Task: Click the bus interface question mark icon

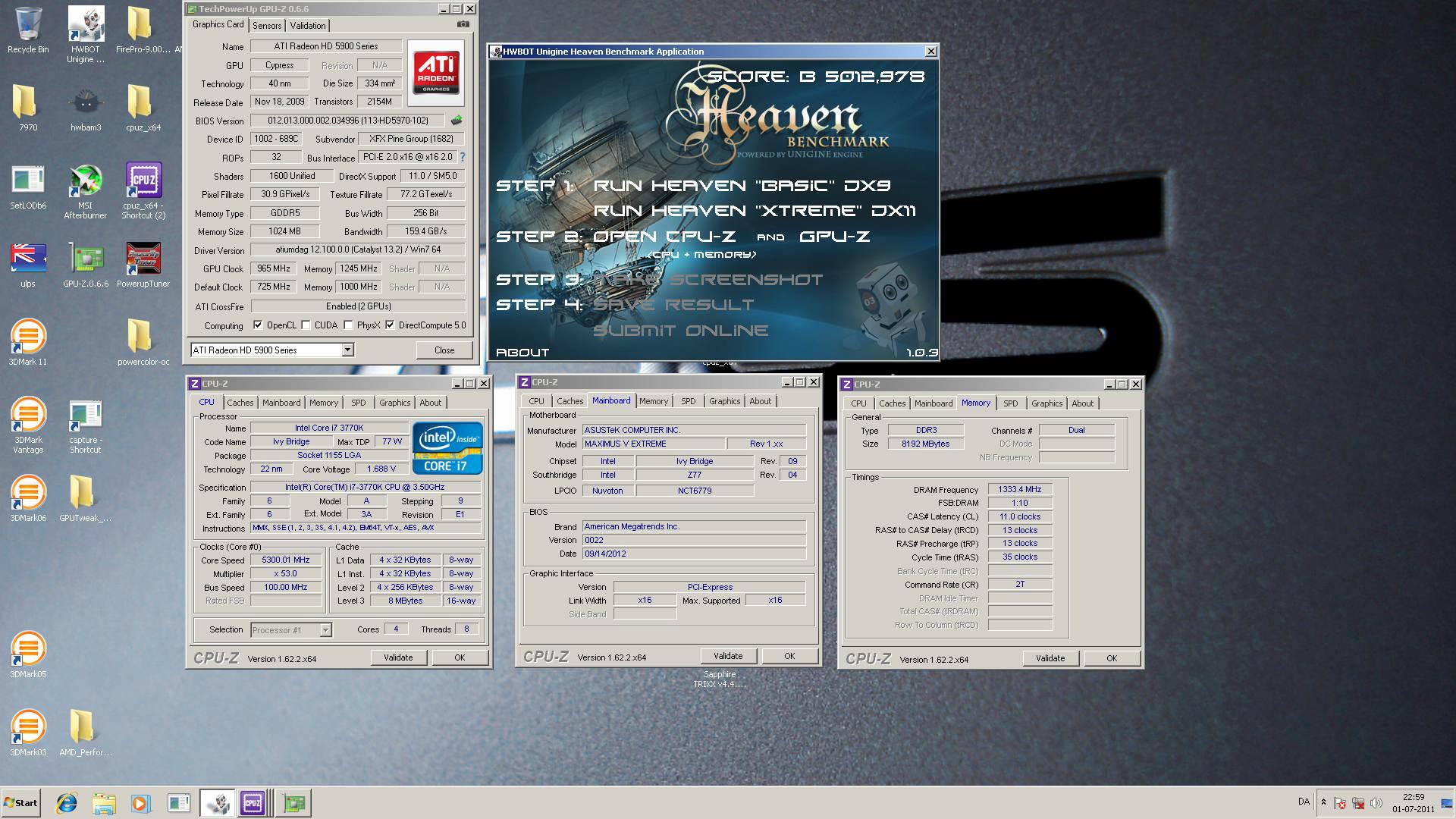Action: pyautogui.click(x=463, y=157)
